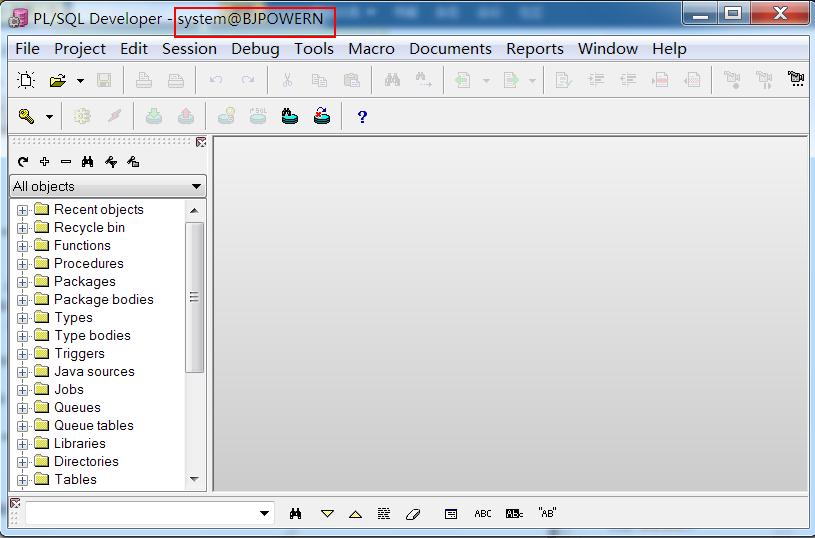Image resolution: width=815 pixels, height=538 pixels.
Task: Click the Save floppy disk icon
Action: click(104, 81)
